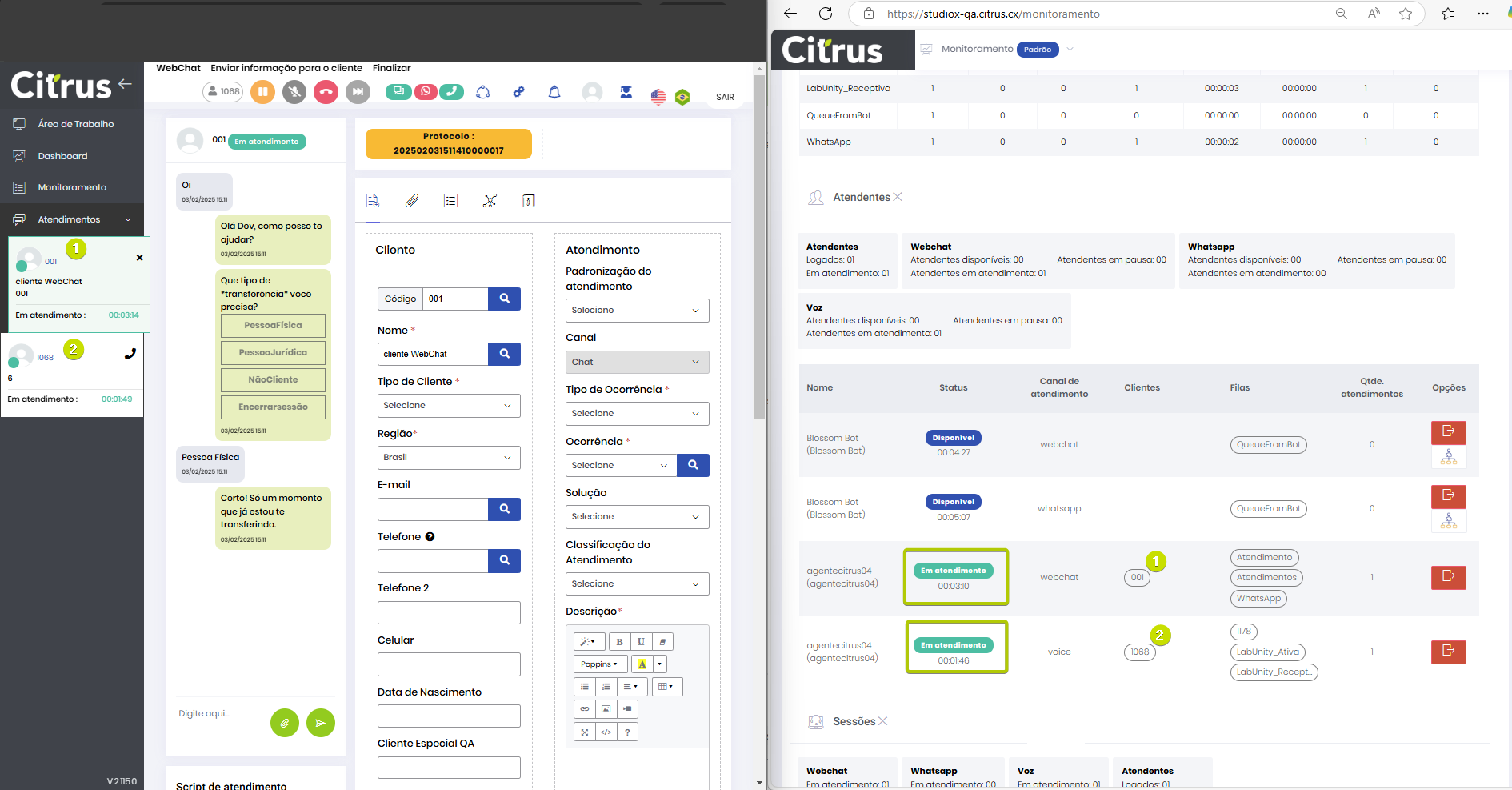Choose the PessoaJurídica chat option
1512x790 pixels.
point(273,353)
